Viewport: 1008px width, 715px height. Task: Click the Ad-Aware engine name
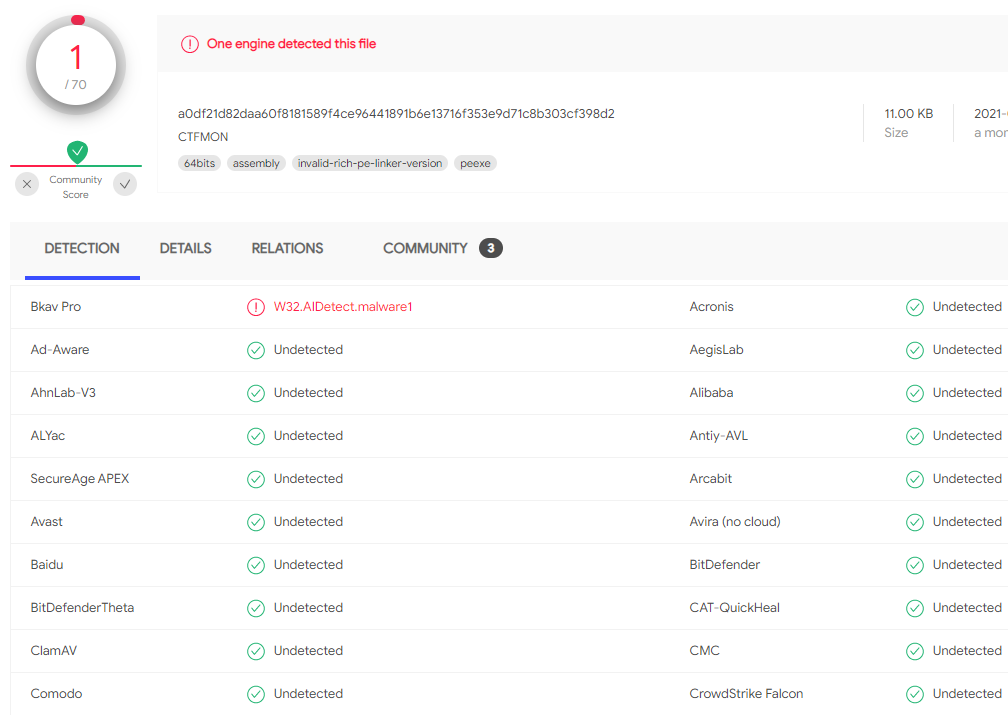60,350
